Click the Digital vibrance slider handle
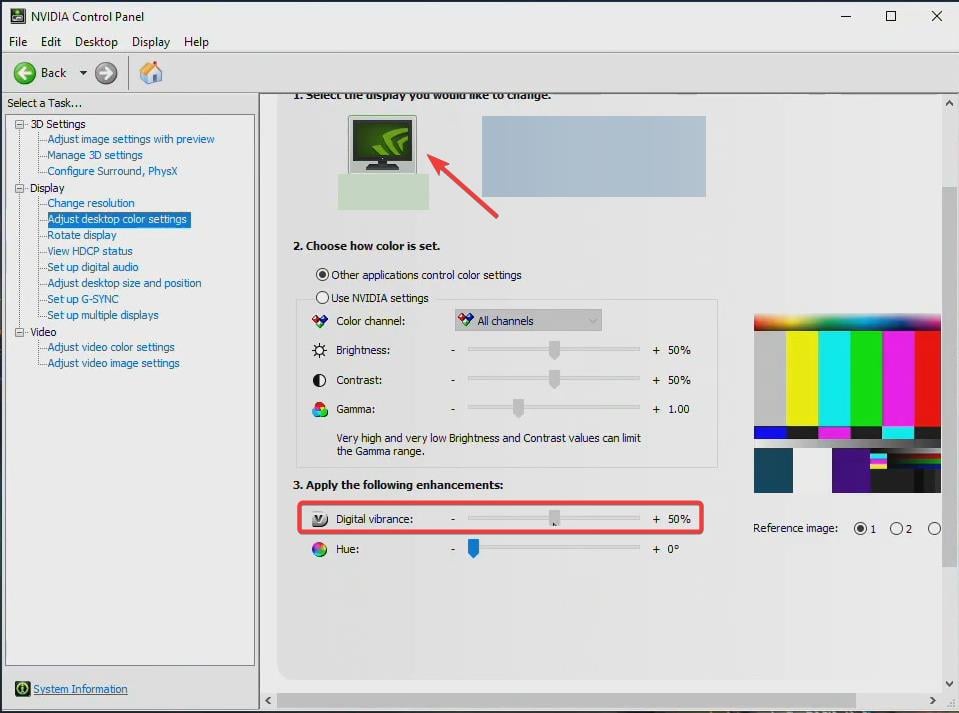The width and height of the screenshot is (959, 713). tap(554, 519)
